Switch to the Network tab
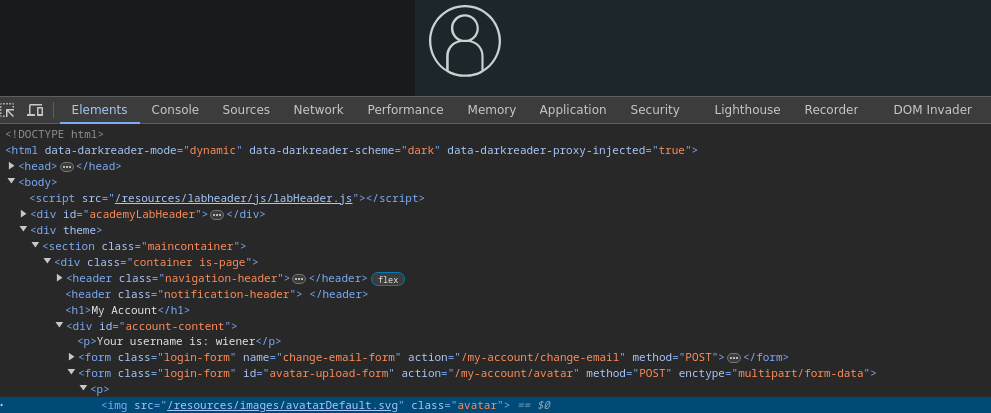Image resolution: width=991 pixels, height=413 pixels. pyautogui.click(x=318, y=110)
